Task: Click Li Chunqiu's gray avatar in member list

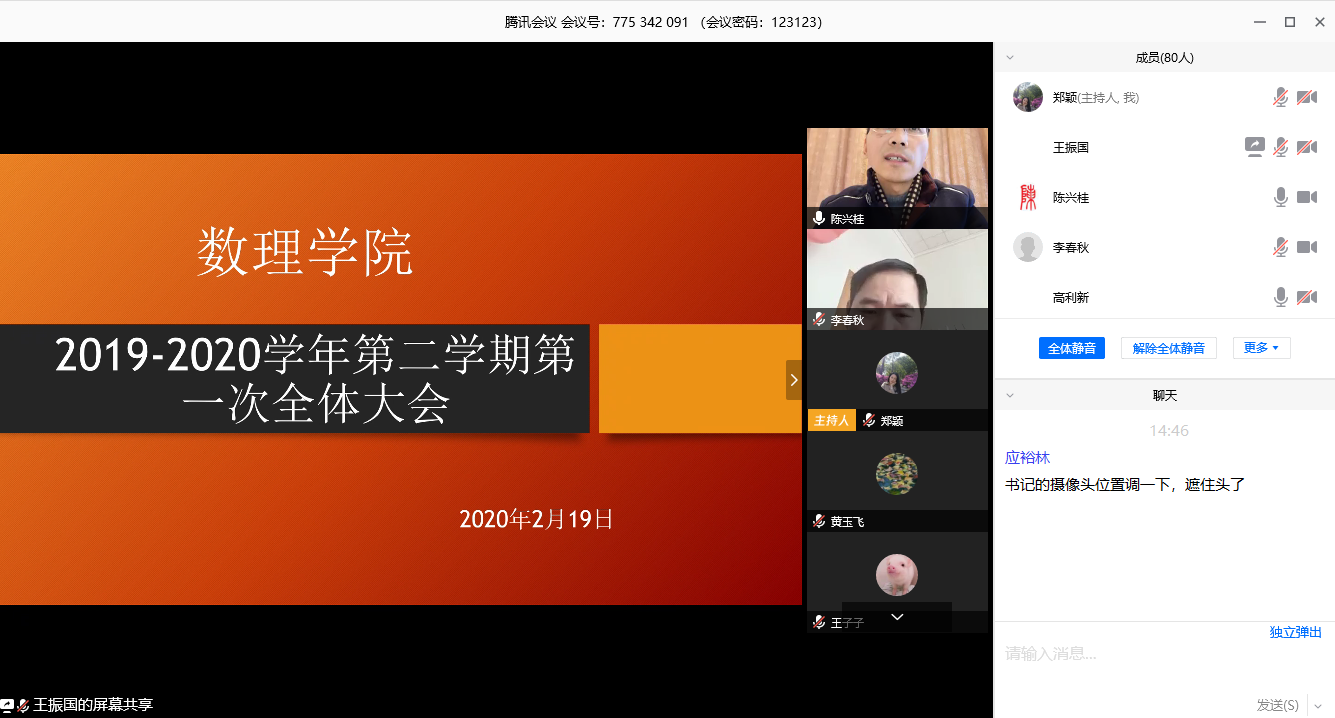Action: tap(1027, 247)
